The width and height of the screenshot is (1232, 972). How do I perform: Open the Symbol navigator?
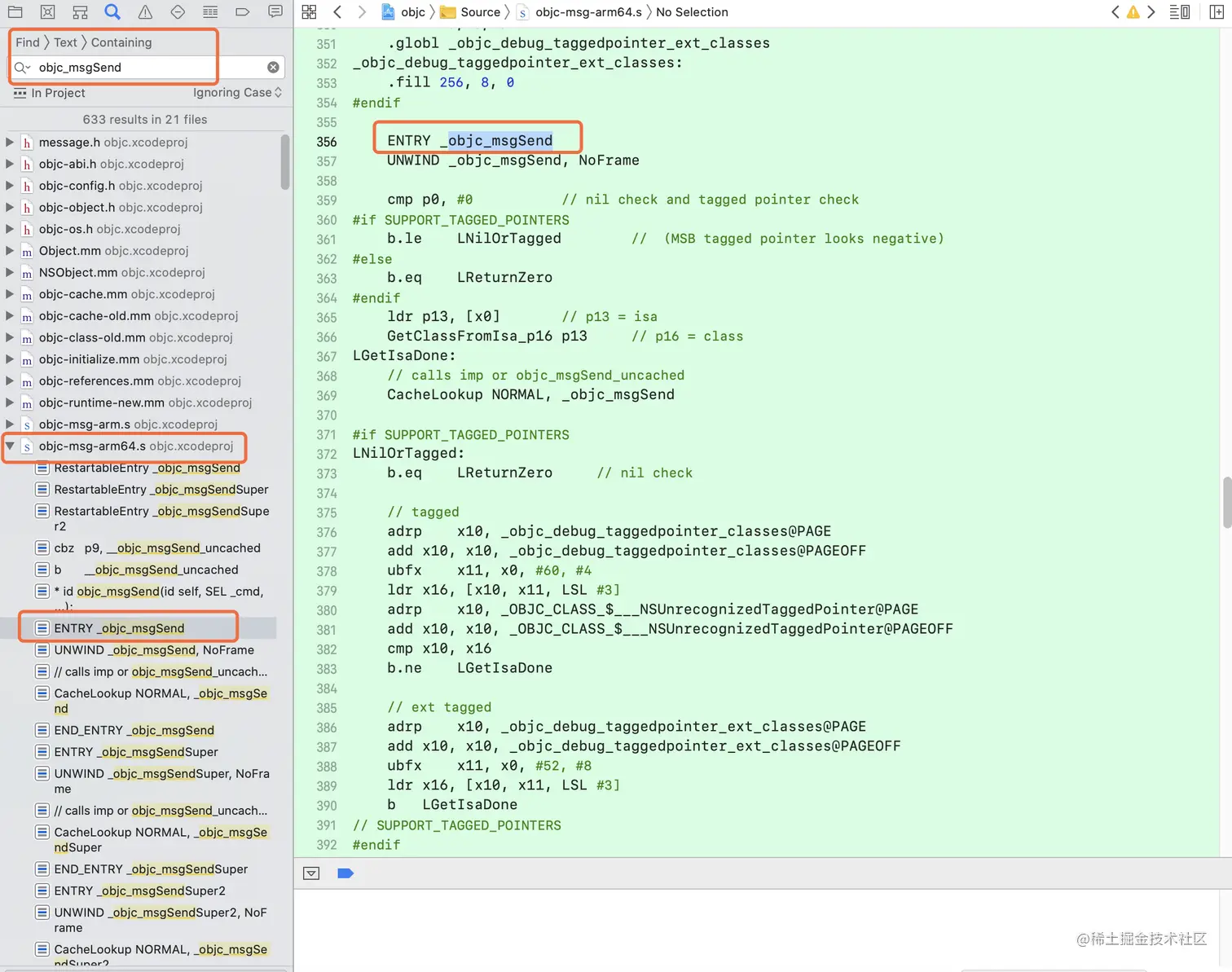pyautogui.click(x=80, y=12)
